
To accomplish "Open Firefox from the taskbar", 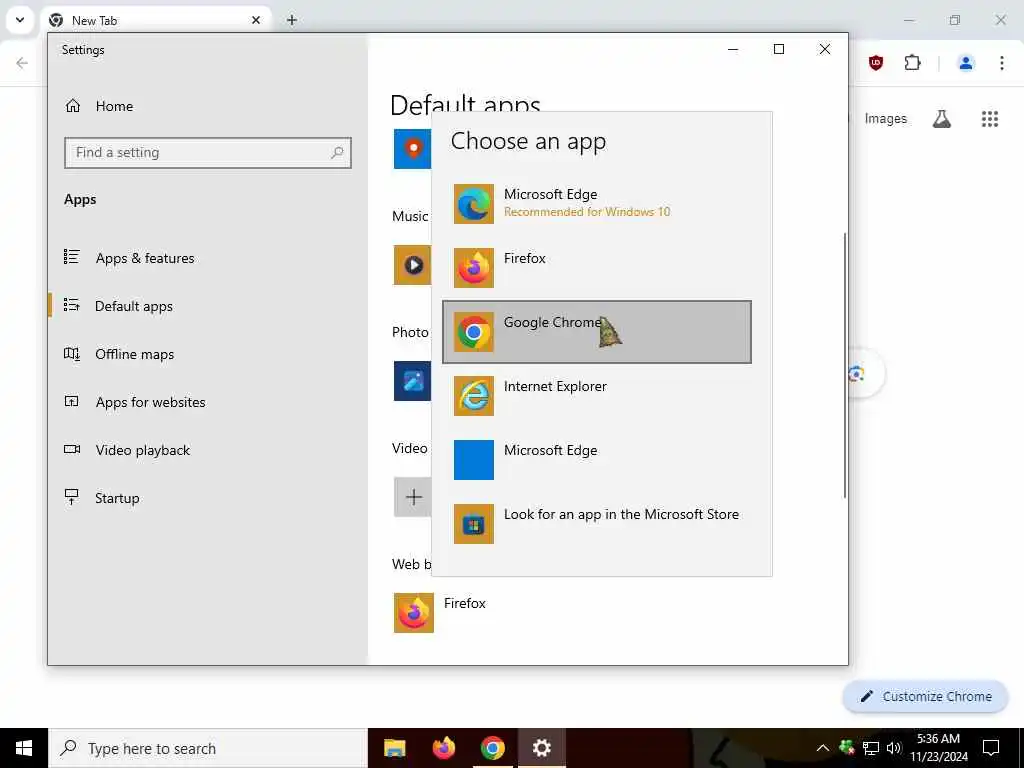I will tap(444, 748).
